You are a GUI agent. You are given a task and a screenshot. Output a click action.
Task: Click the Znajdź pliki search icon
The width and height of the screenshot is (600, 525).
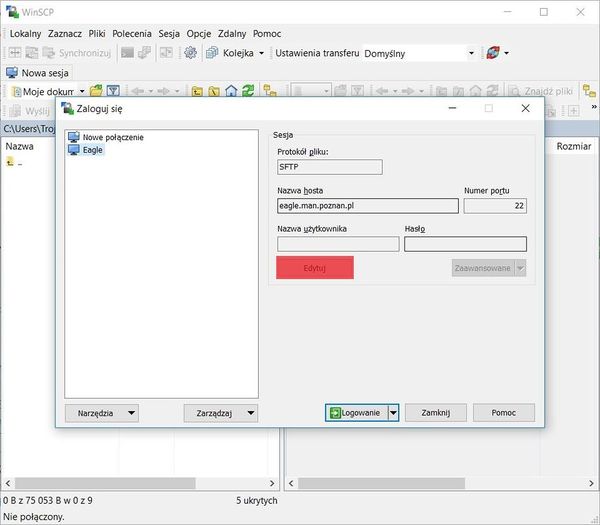515,91
